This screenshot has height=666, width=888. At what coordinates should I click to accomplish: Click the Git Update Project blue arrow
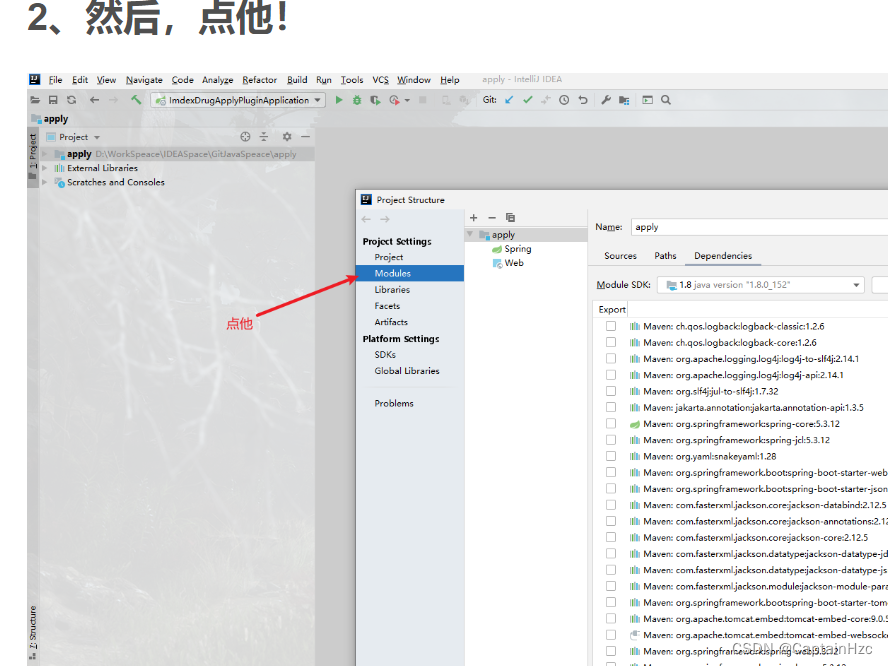pos(509,100)
